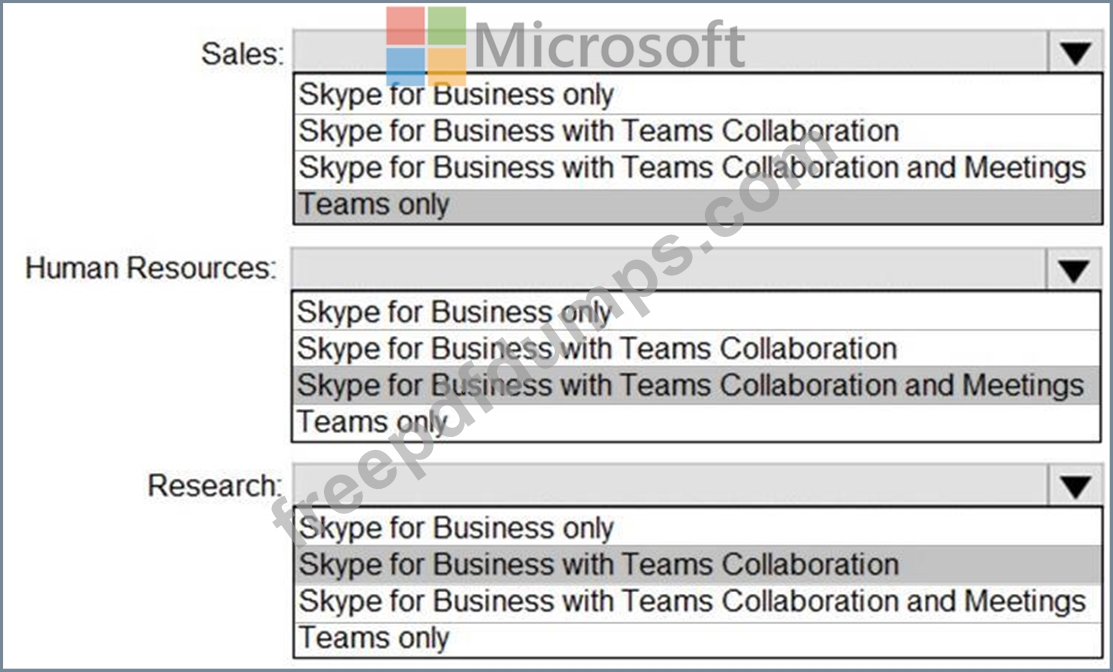Image resolution: width=1113 pixels, height=672 pixels.
Task: Choose Sales "Skype for Business with Teams Collaboration"
Action: click(598, 131)
